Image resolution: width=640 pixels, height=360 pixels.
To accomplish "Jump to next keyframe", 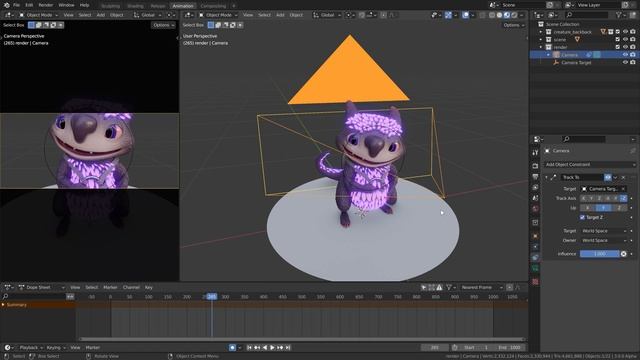I will (x=280, y=347).
